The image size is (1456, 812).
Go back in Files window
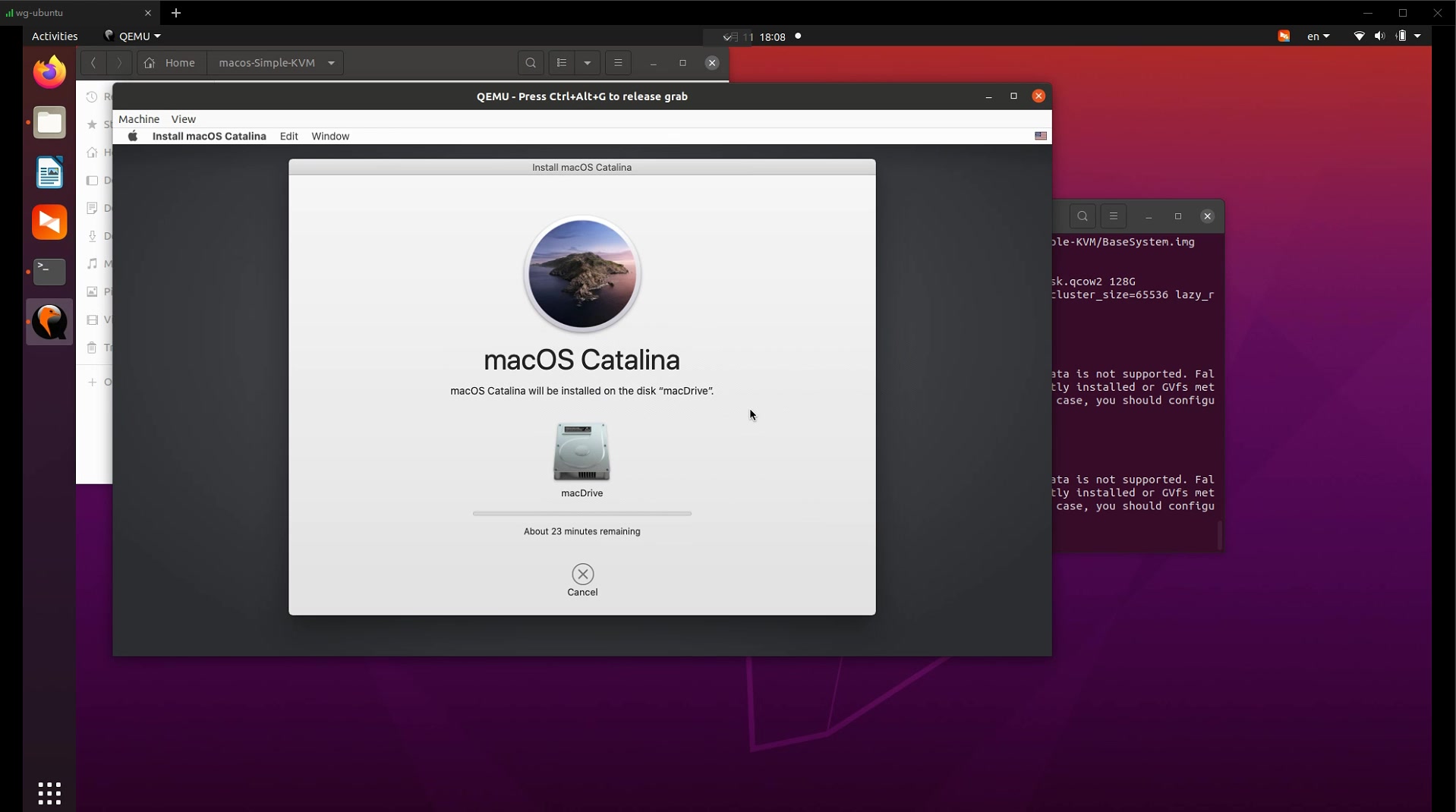click(x=93, y=63)
